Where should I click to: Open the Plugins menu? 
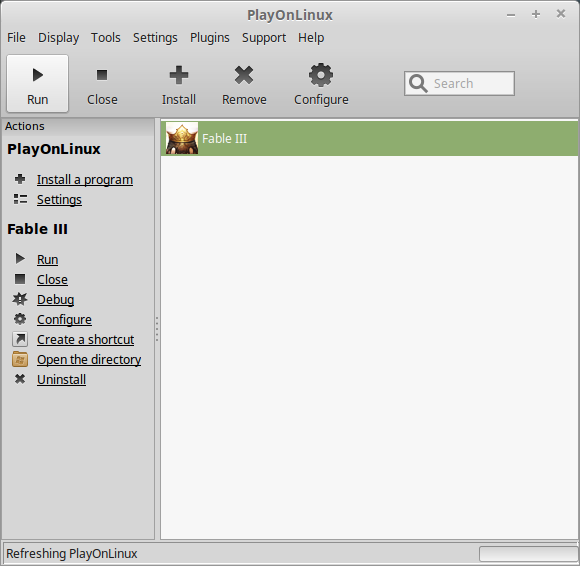[x=210, y=38]
